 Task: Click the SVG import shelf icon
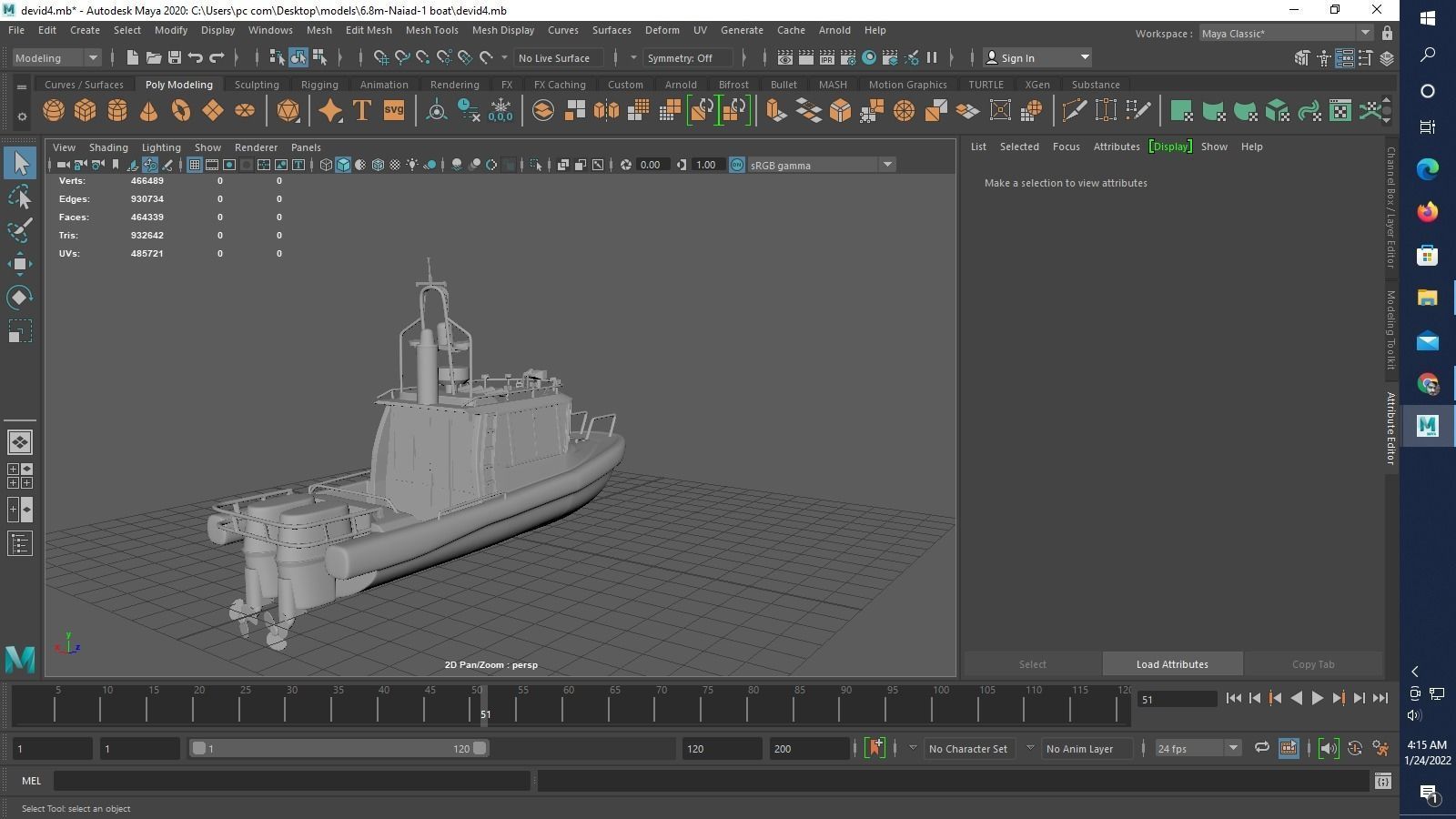click(x=393, y=111)
